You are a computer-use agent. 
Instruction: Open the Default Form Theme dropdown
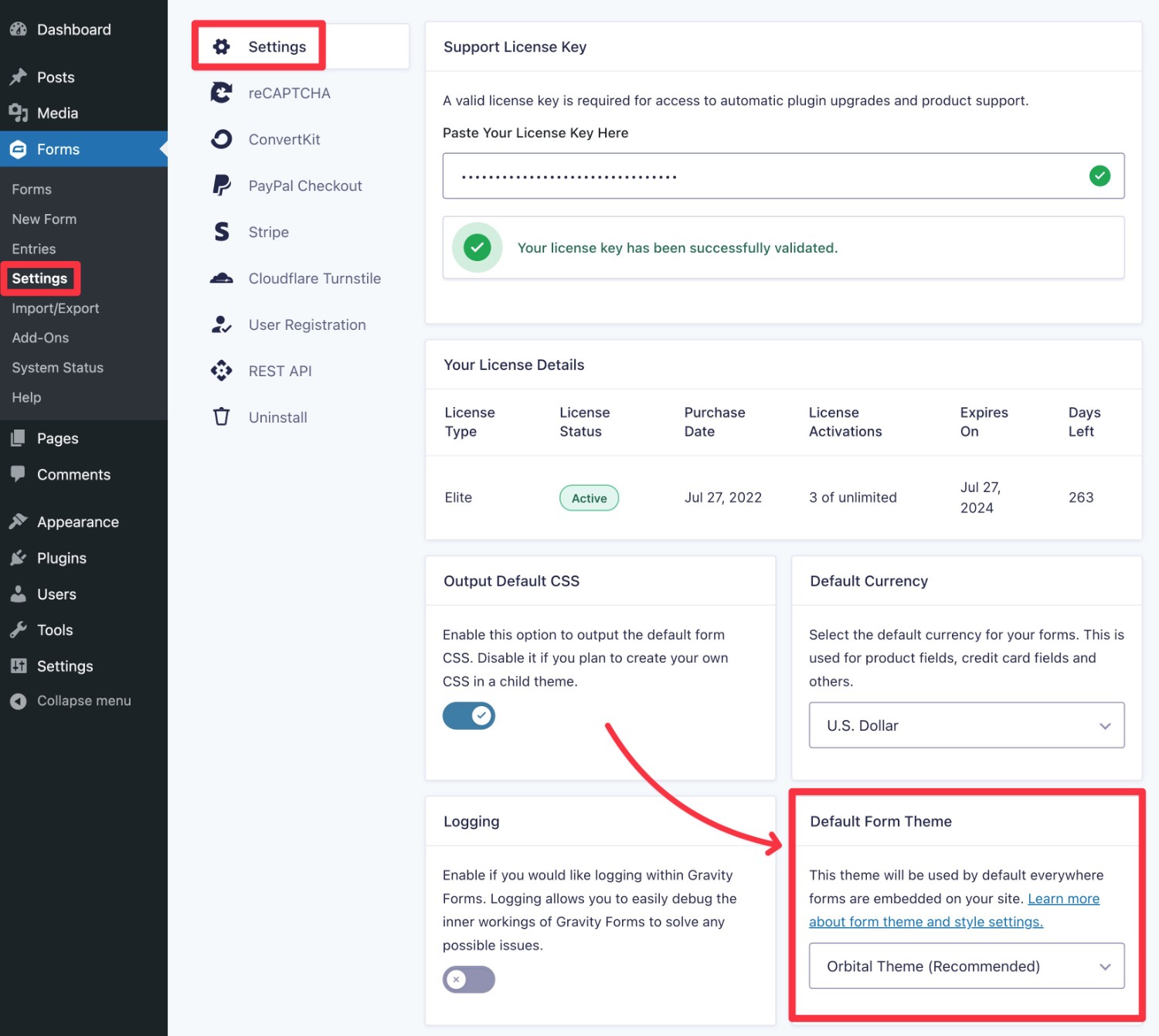coord(966,966)
